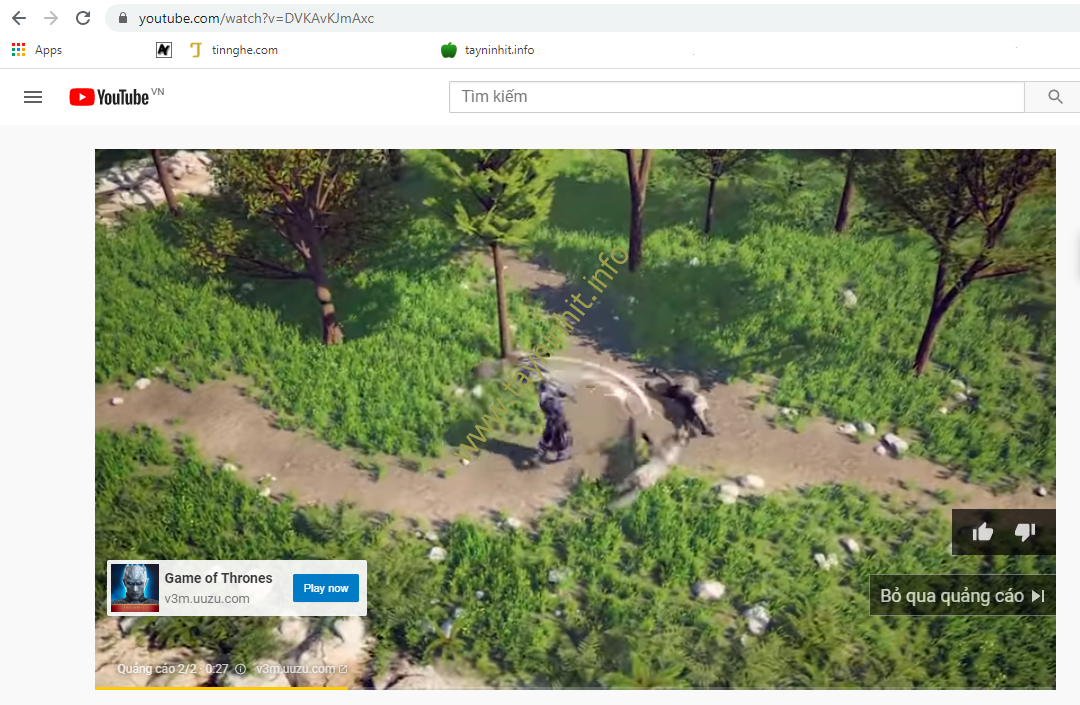This screenshot has height=705, width=1080.
Task: Skip the ad with Bỏ qua quảng cáo
Action: [962, 596]
